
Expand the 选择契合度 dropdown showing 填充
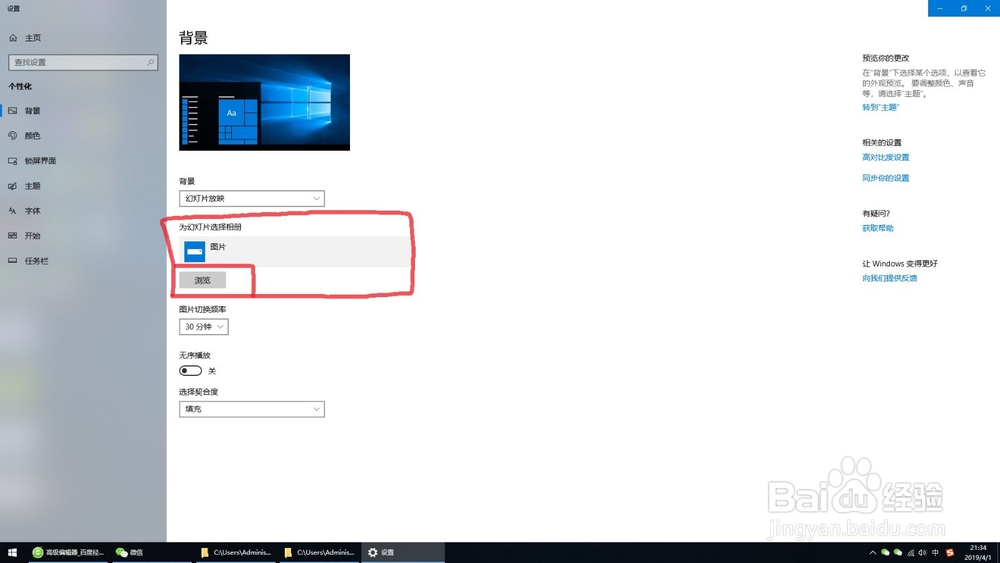click(252, 409)
